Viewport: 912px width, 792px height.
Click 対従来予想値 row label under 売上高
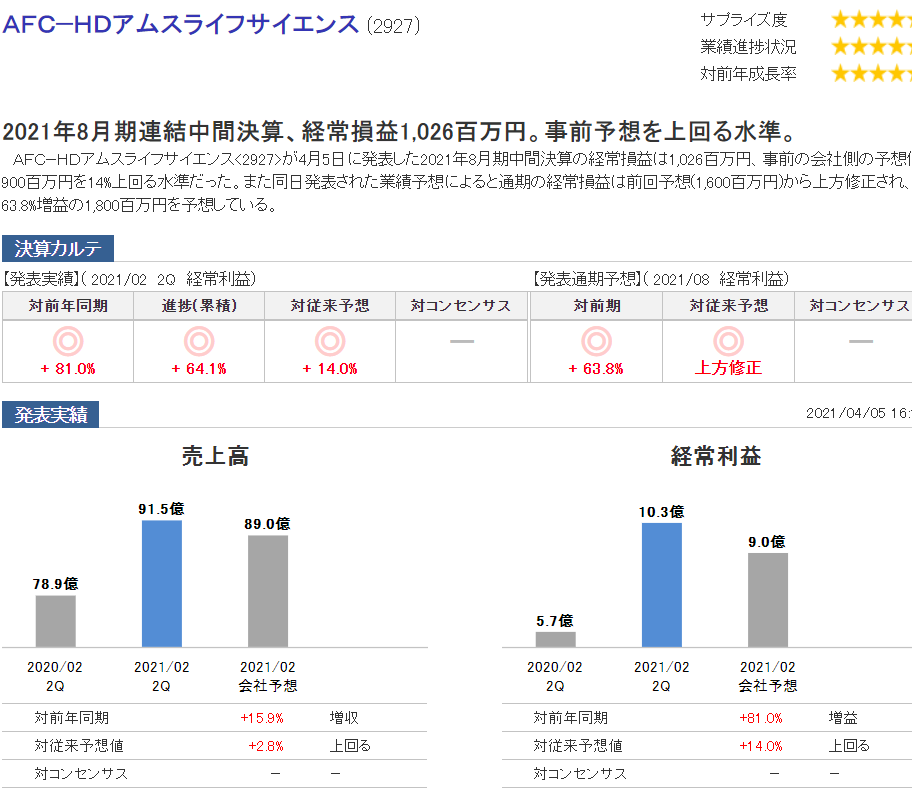[79, 746]
